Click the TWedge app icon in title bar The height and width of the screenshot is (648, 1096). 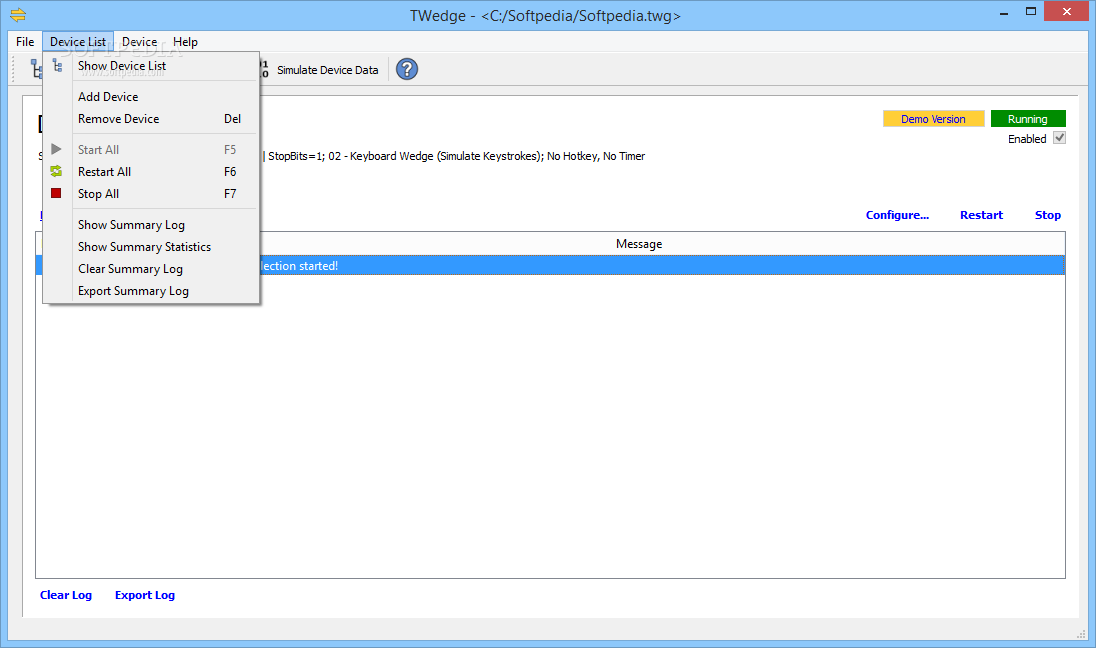coord(18,15)
